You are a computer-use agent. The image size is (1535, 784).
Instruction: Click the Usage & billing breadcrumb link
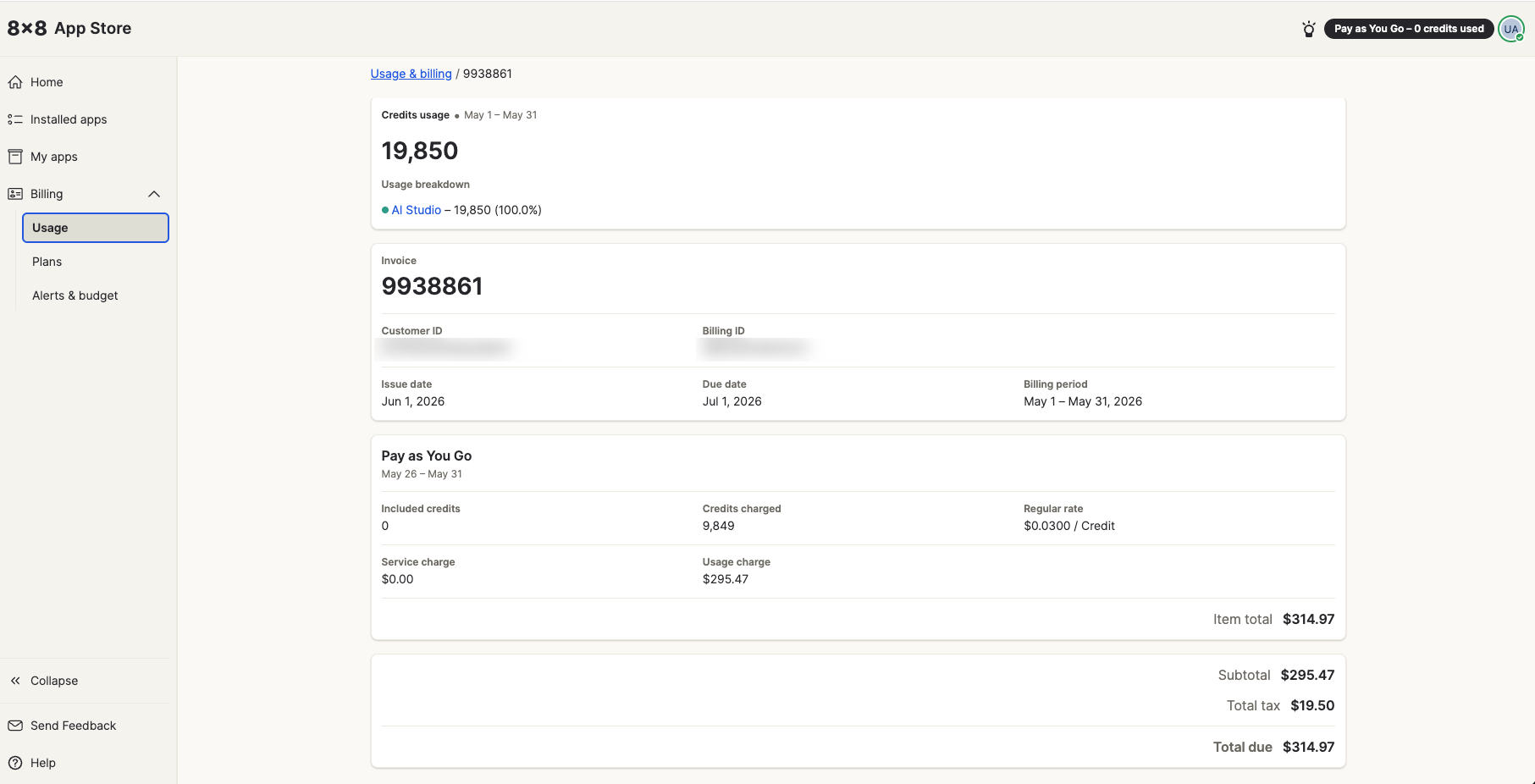411,74
